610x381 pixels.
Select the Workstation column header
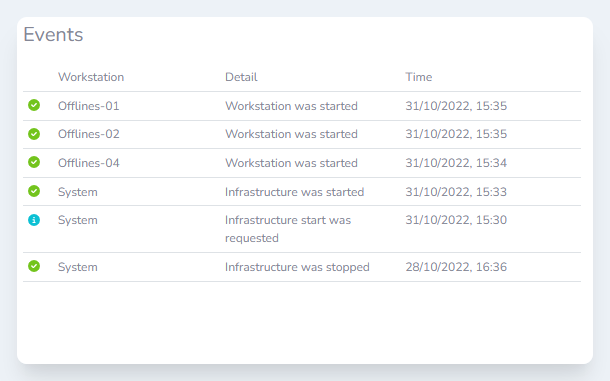[x=91, y=77]
